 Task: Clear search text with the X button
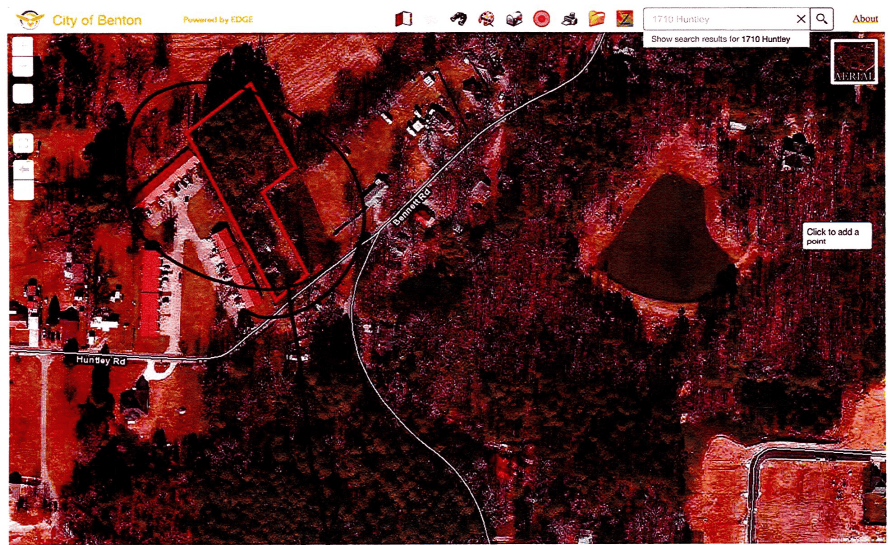[x=800, y=18]
